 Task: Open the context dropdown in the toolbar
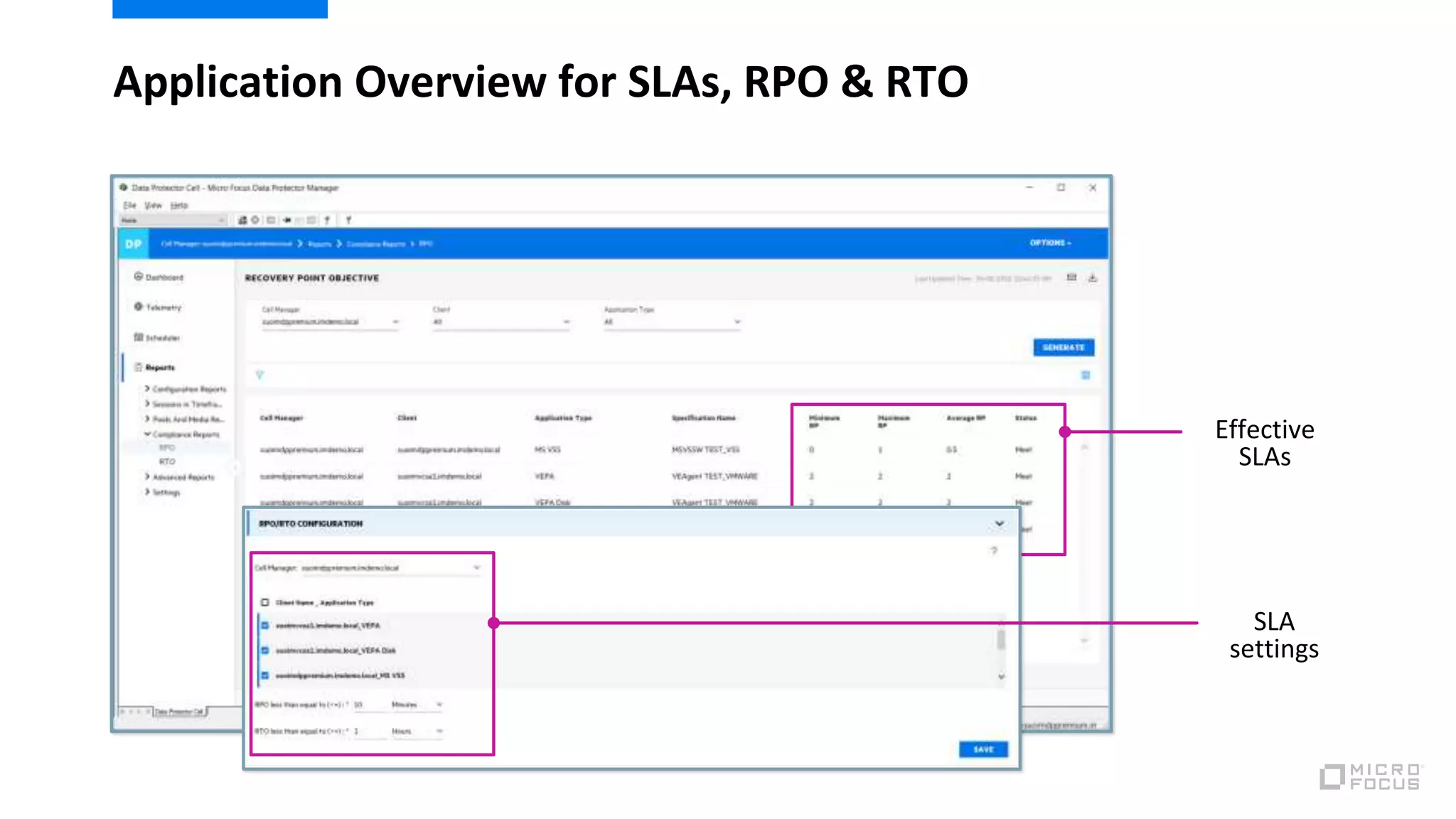pyautogui.click(x=173, y=220)
